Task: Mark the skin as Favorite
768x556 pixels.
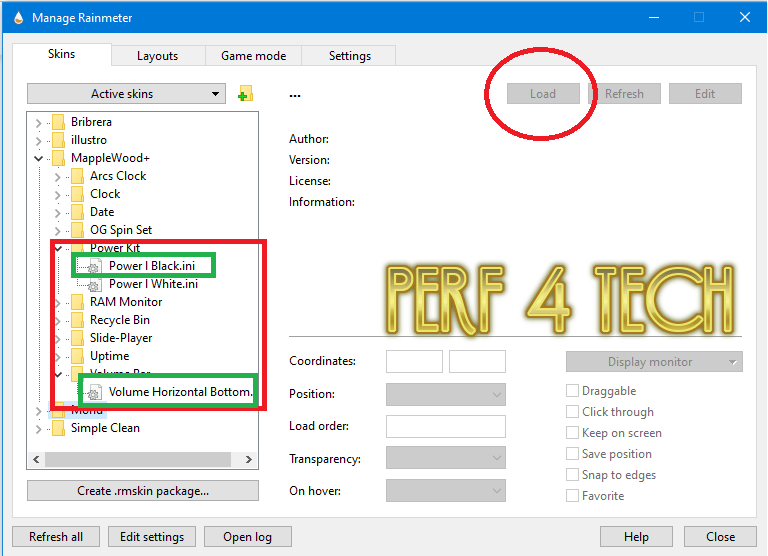Action: pos(572,496)
